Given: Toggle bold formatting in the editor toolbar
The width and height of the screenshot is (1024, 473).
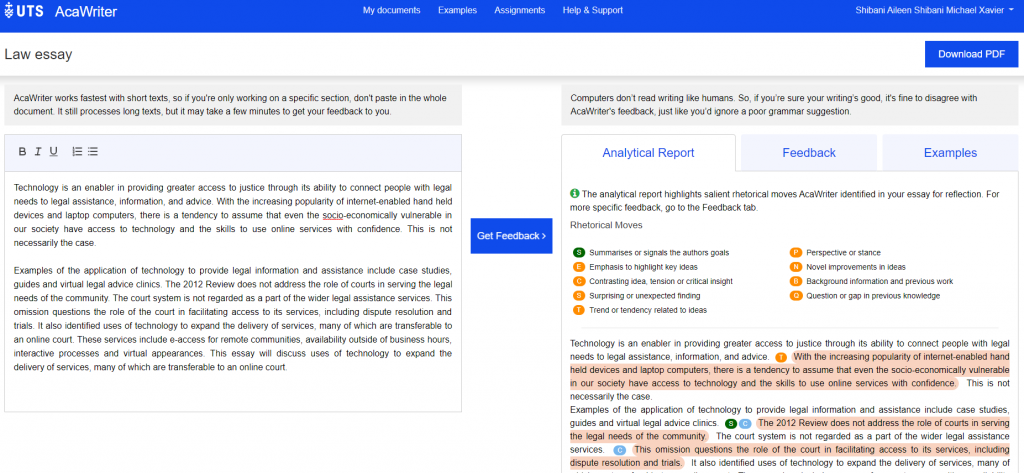Looking at the screenshot, I should point(22,152).
